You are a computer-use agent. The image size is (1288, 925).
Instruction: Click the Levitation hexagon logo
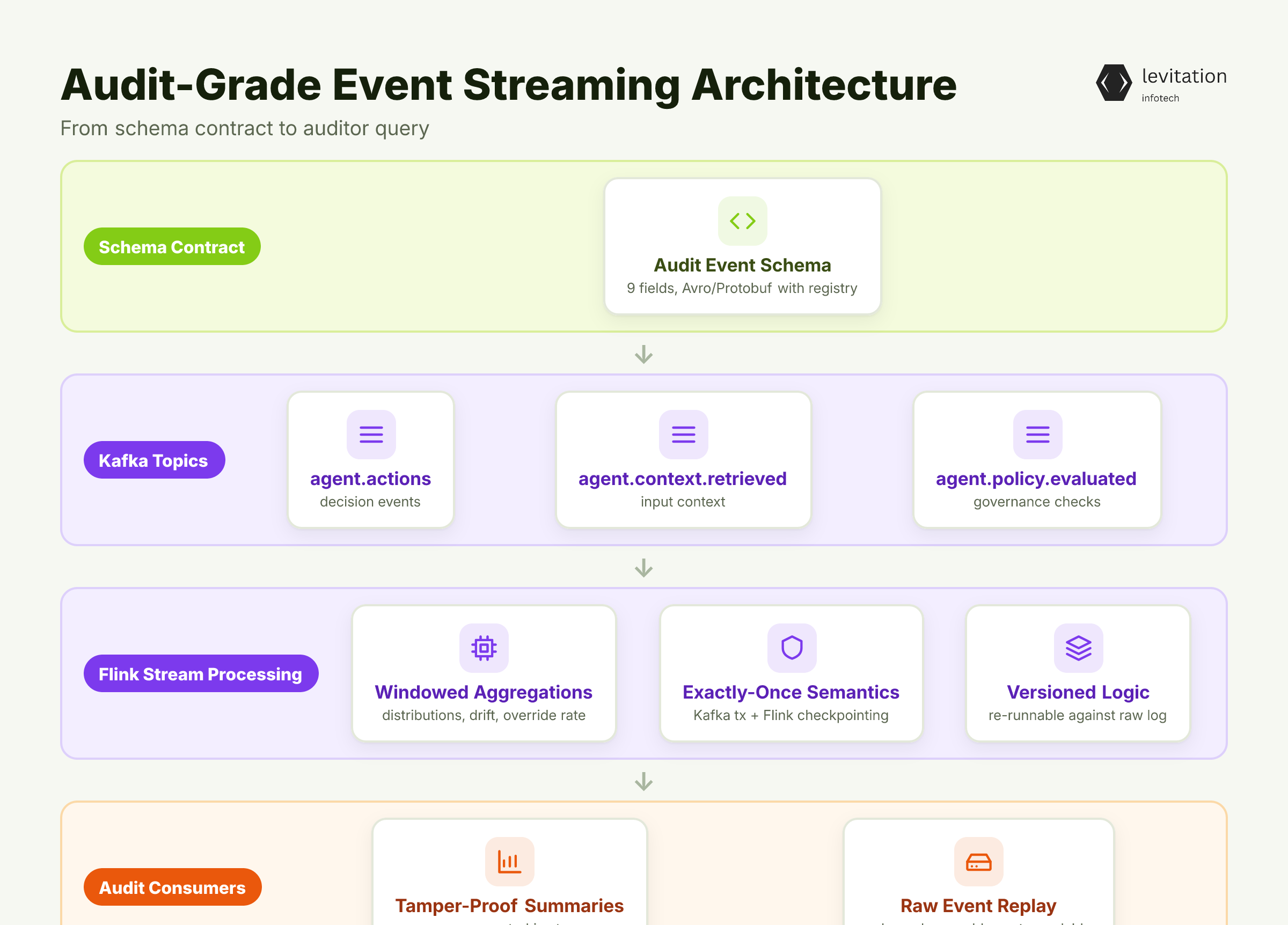coord(1113,83)
